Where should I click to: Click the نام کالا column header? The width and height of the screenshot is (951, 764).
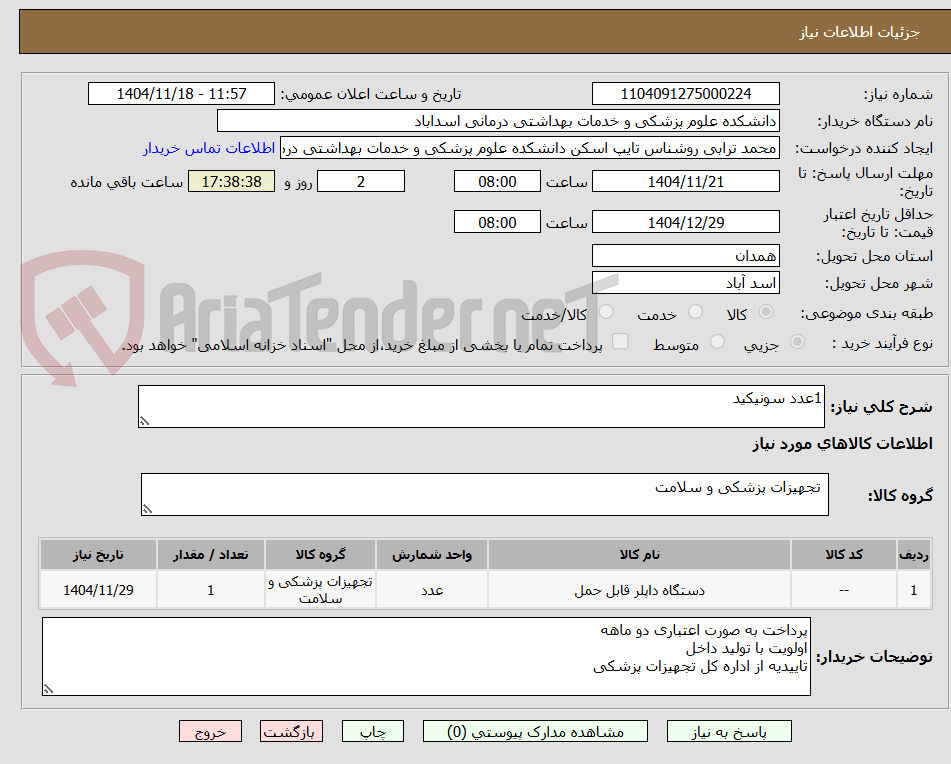pyautogui.click(x=639, y=555)
